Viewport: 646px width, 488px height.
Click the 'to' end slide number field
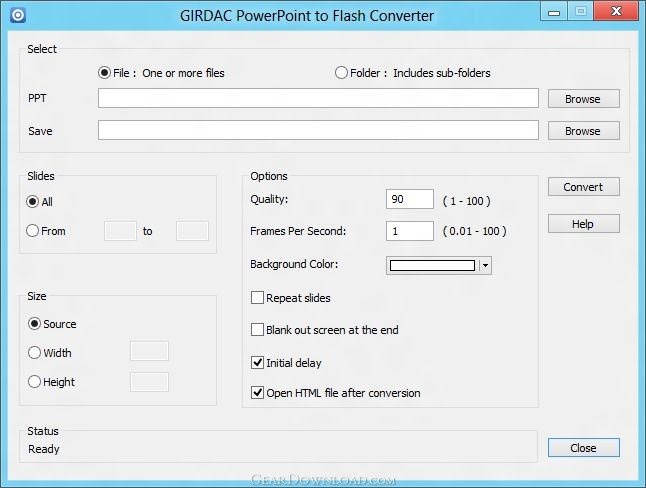tap(192, 231)
